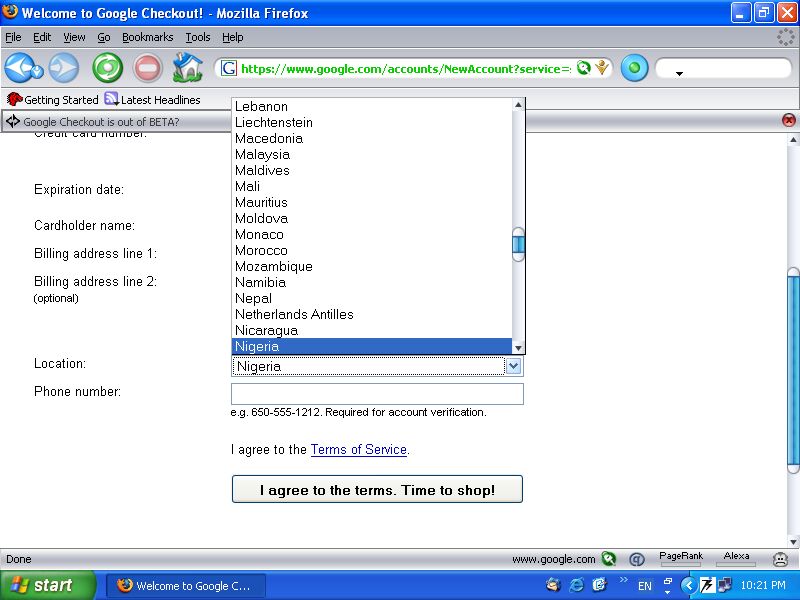The image size is (800, 600).
Task: Close the tab with the red X
Action: click(x=788, y=120)
